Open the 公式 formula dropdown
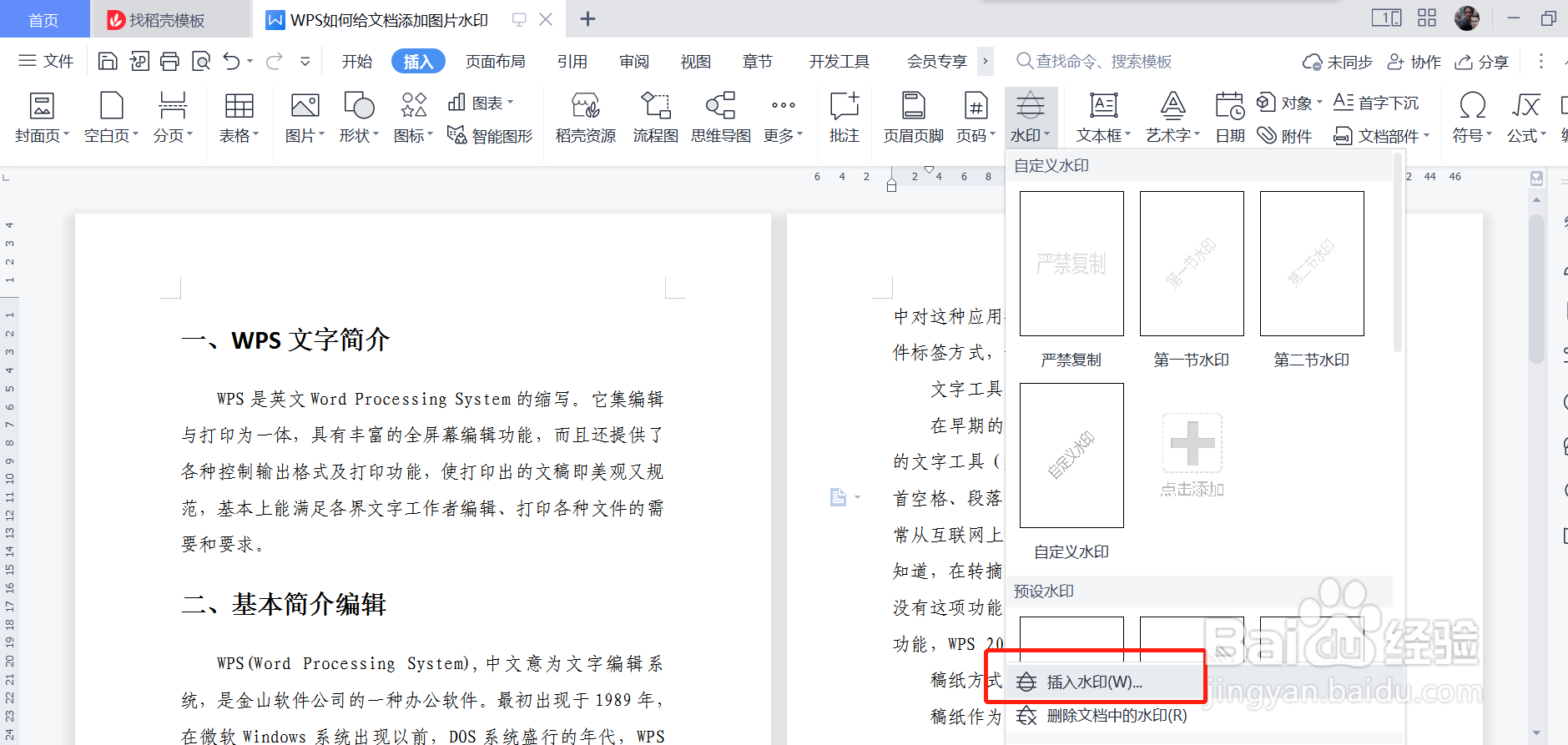Image resolution: width=1568 pixels, height=745 pixels. 1526,117
